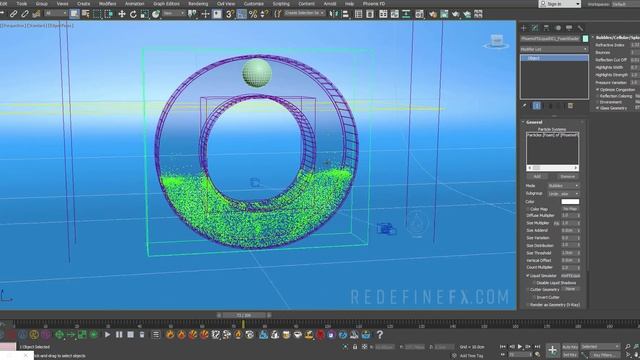Pause the Phoenix FD simulation
Viewport: 640px width, 360px height.
tap(119, 335)
